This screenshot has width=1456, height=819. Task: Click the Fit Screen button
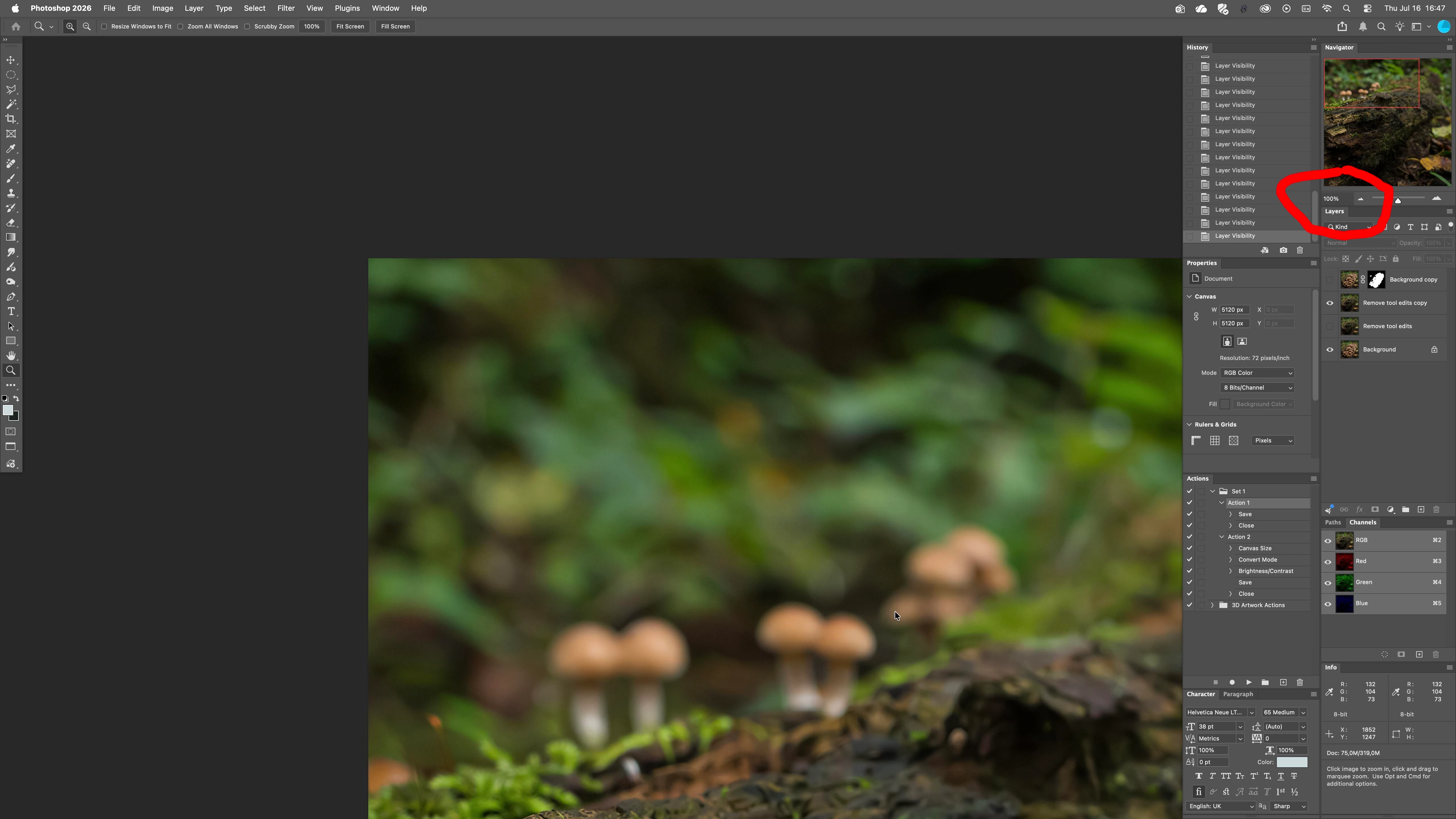tap(350, 26)
